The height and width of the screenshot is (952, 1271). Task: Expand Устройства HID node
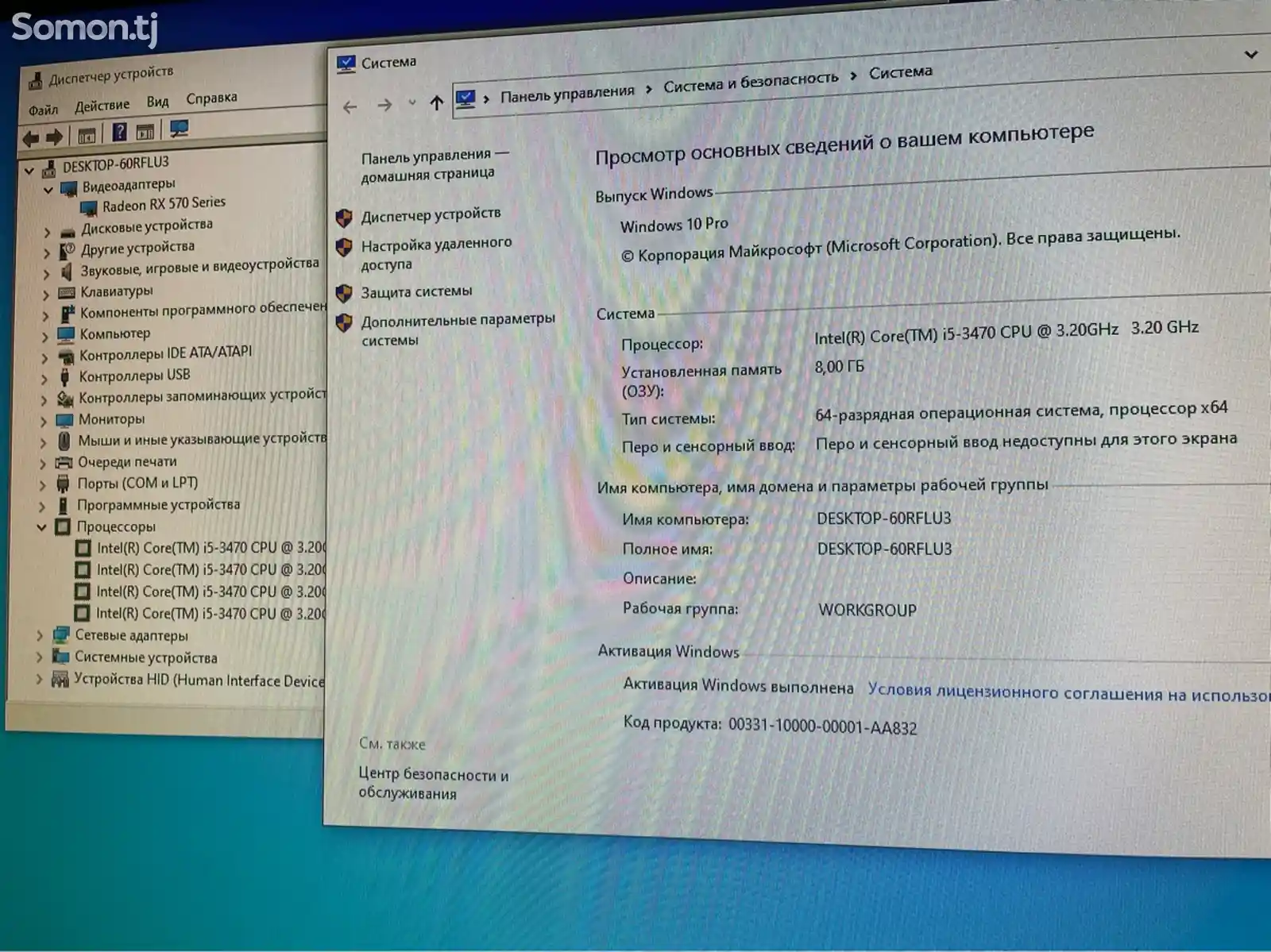pos(39,679)
